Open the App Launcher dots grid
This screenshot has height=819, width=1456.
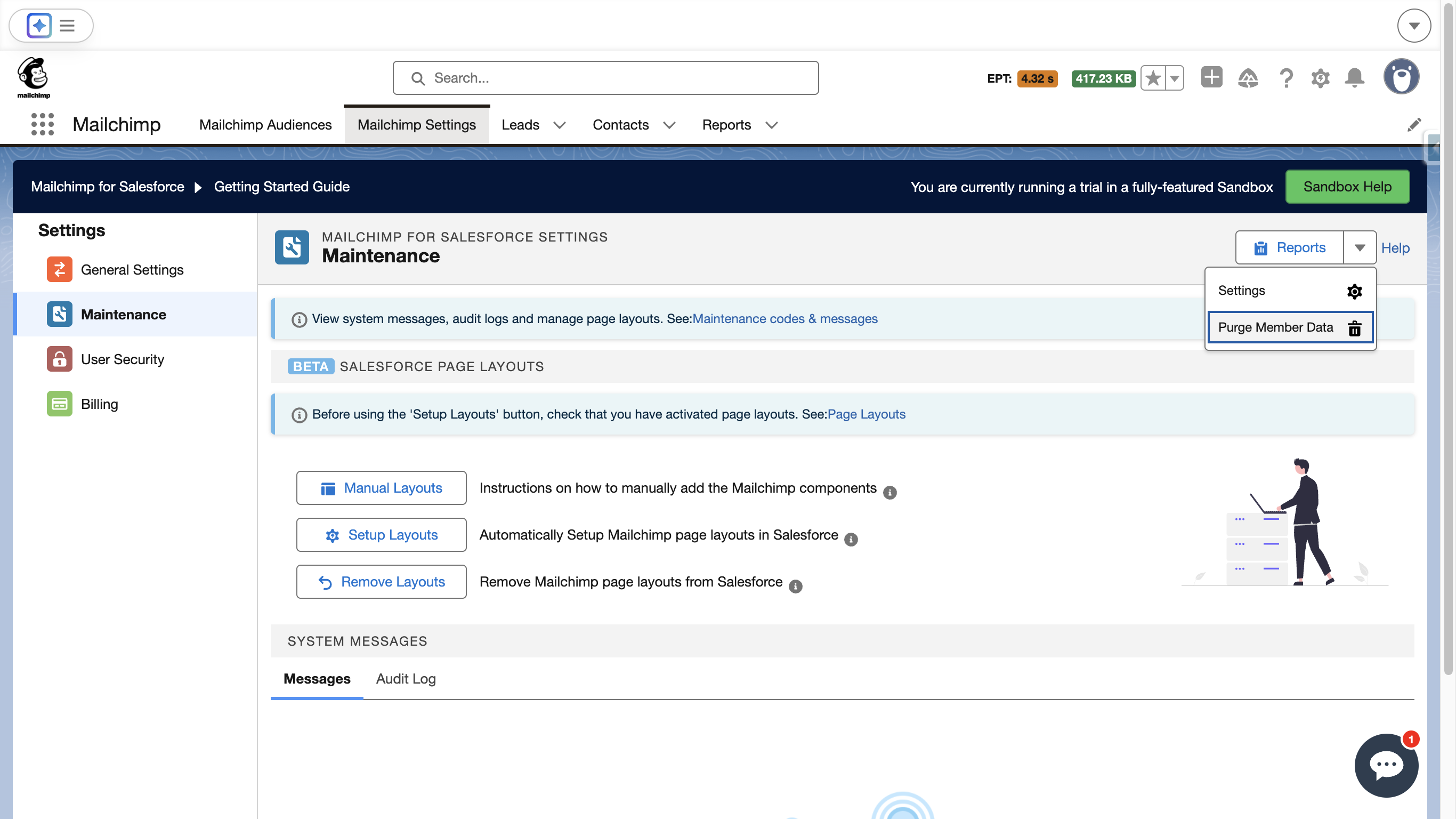coord(43,124)
